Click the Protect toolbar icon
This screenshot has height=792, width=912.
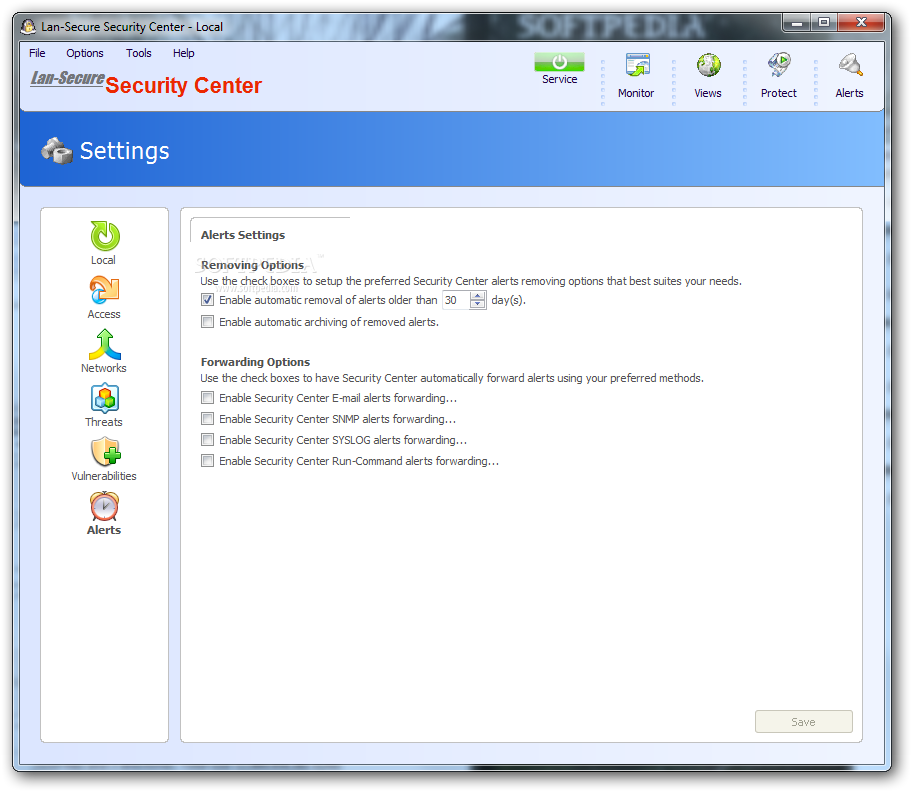779,65
